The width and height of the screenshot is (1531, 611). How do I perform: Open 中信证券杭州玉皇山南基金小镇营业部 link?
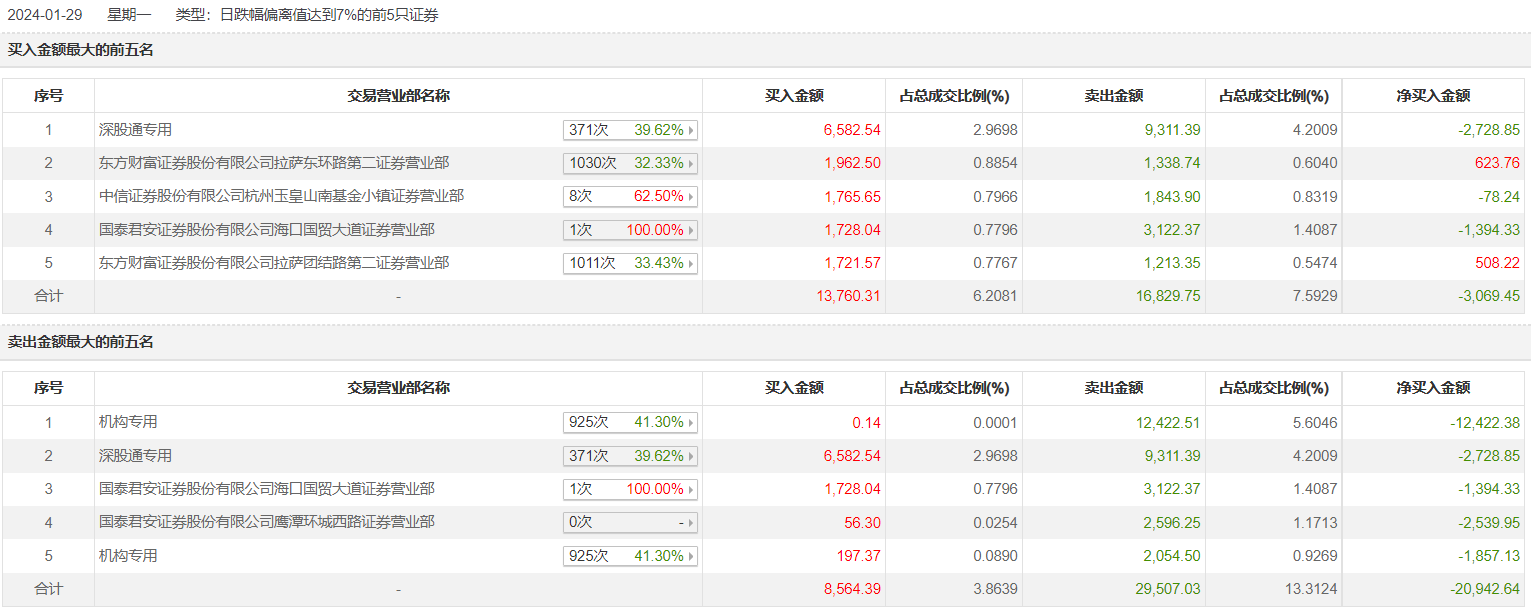[281, 196]
